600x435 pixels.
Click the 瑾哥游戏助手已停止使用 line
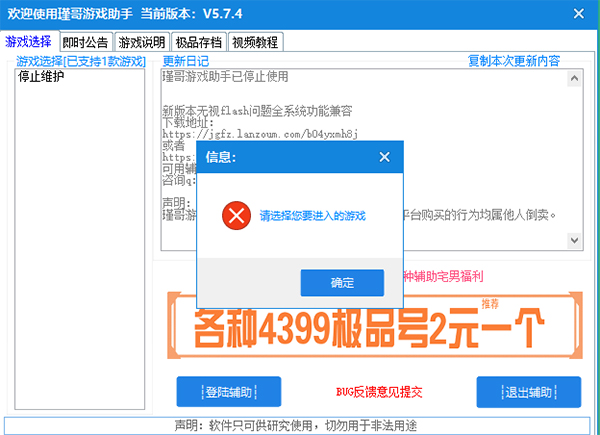pyautogui.click(x=225, y=77)
